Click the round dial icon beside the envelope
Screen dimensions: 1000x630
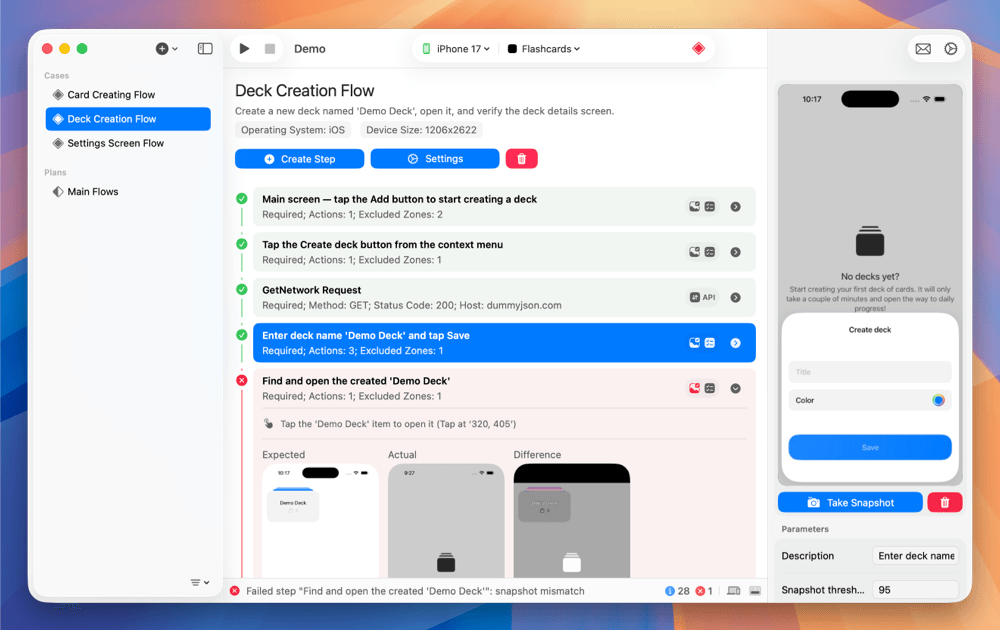[x=950, y=48]
